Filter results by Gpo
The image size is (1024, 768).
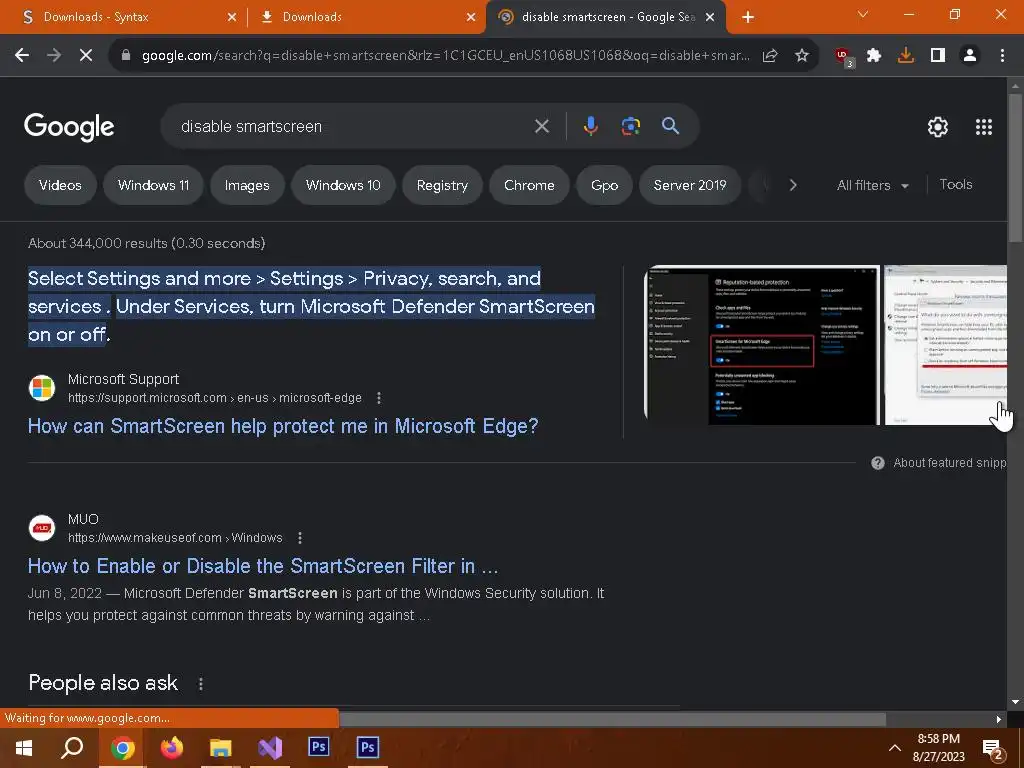click(604, 185)
